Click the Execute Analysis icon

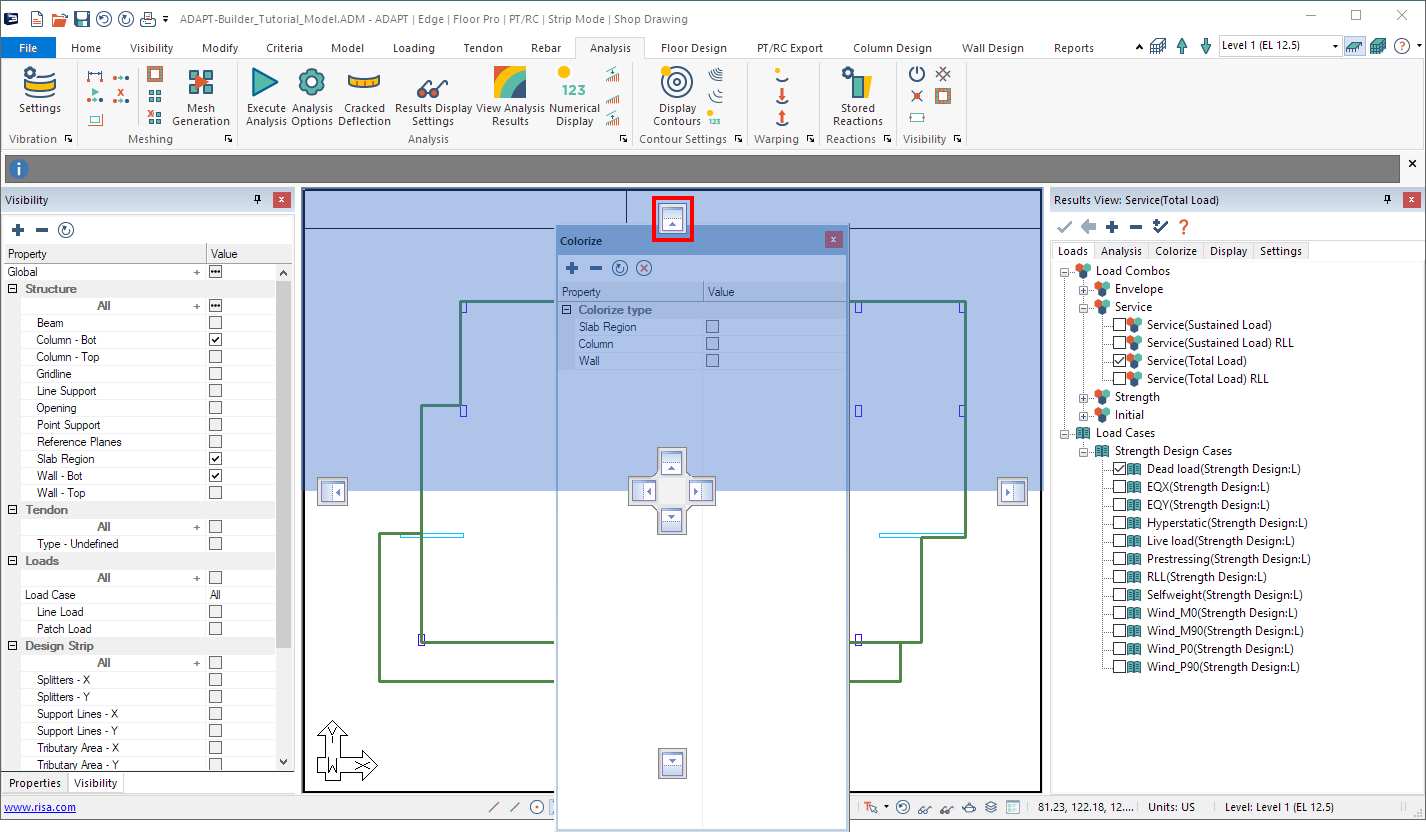point(265,83)
